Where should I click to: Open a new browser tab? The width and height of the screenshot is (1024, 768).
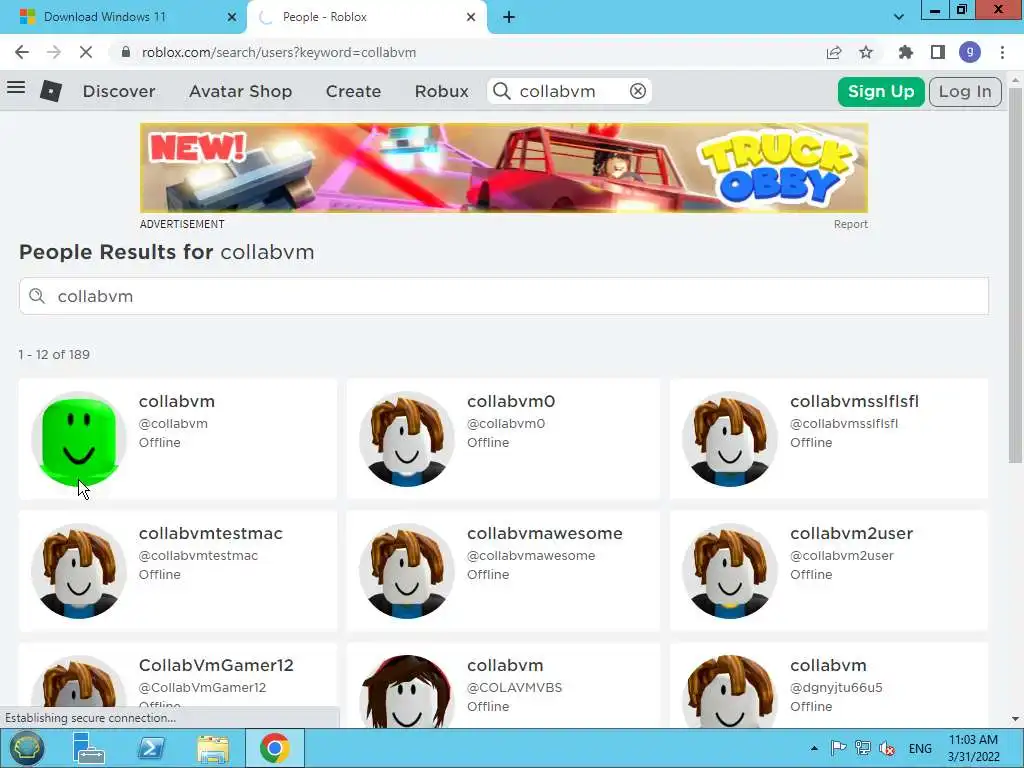click(509, 17)
